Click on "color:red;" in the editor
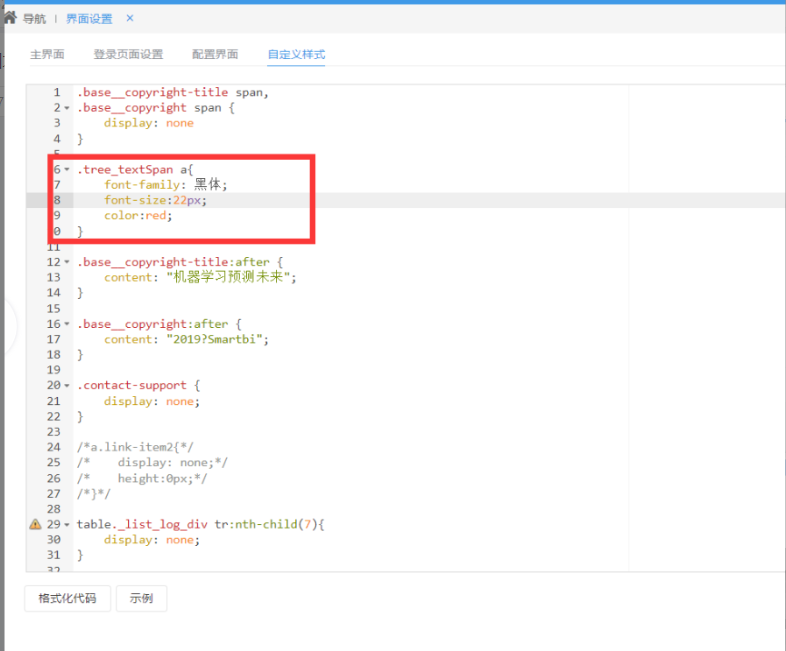Image resolution: width=786 pixels, height=651 pixels. coord(138,215)
